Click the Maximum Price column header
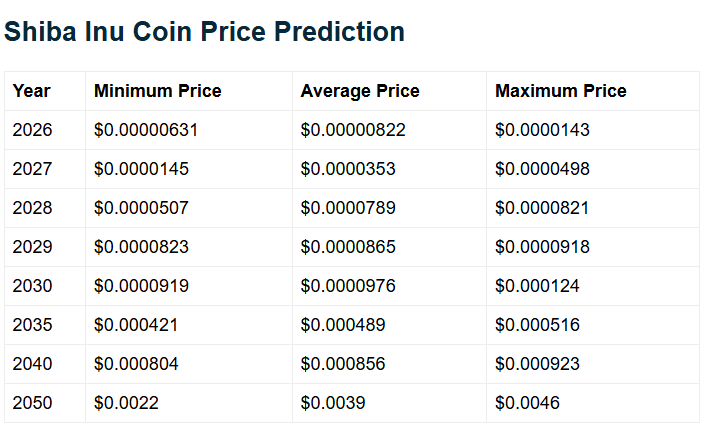Image resolution: width=711 pixels, height=429 pixels. pos(560,91)
